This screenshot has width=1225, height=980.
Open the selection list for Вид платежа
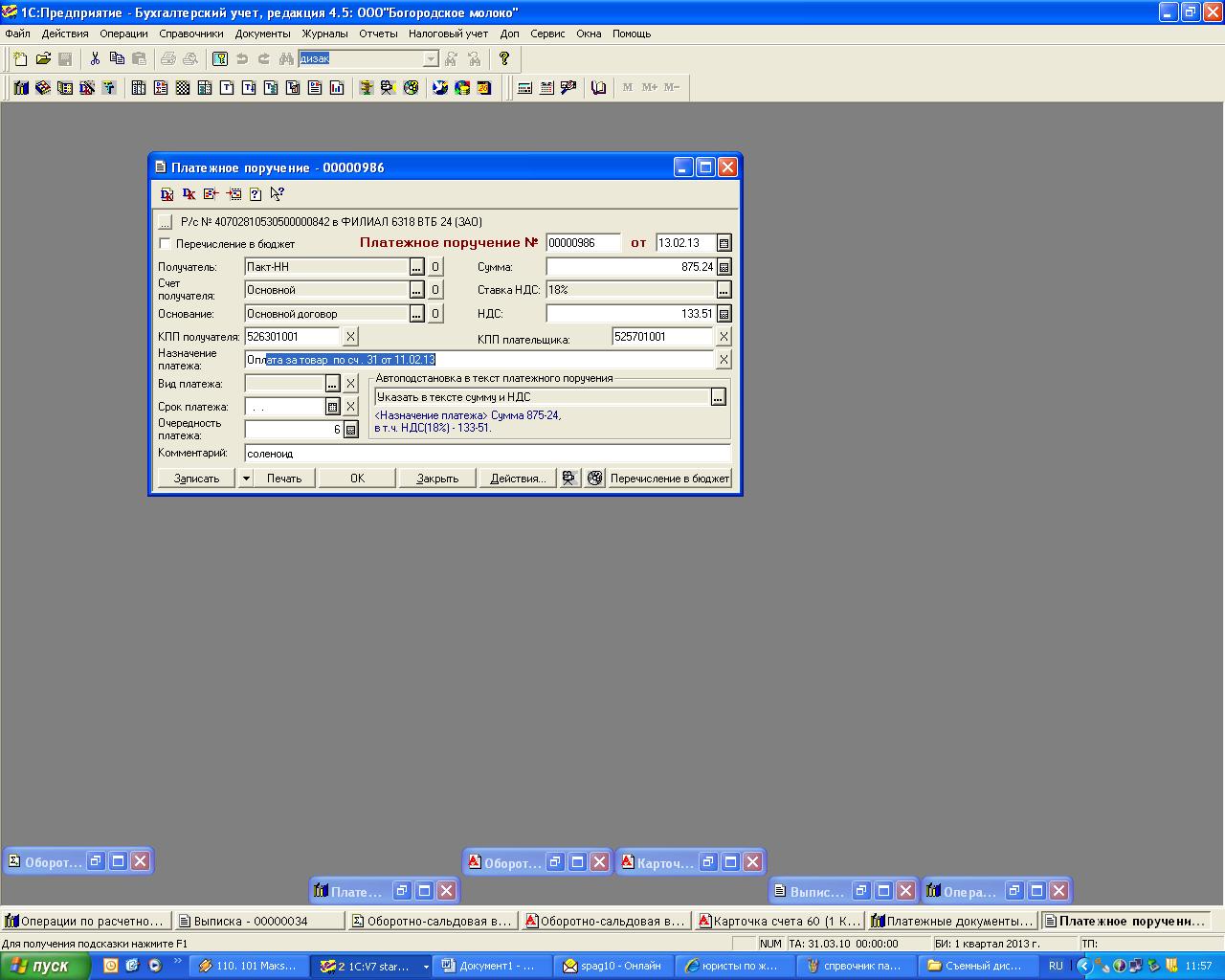333,384
